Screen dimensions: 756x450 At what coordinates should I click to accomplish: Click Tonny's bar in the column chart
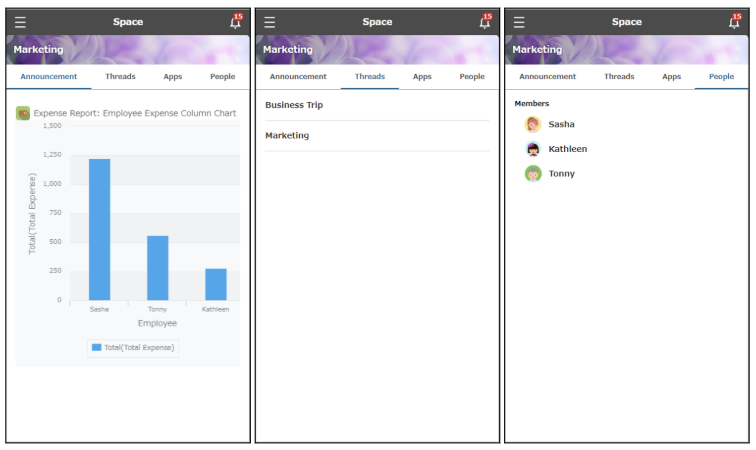[x=157, y=268]
